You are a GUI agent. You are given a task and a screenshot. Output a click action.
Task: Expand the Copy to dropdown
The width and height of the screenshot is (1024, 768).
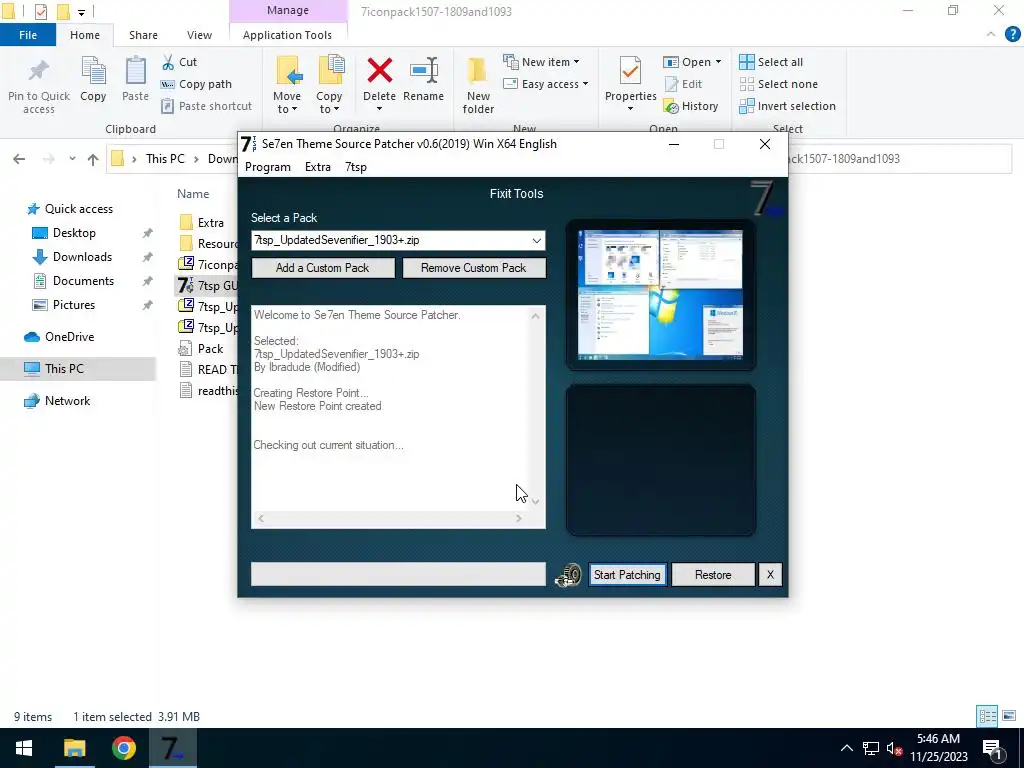328,110
